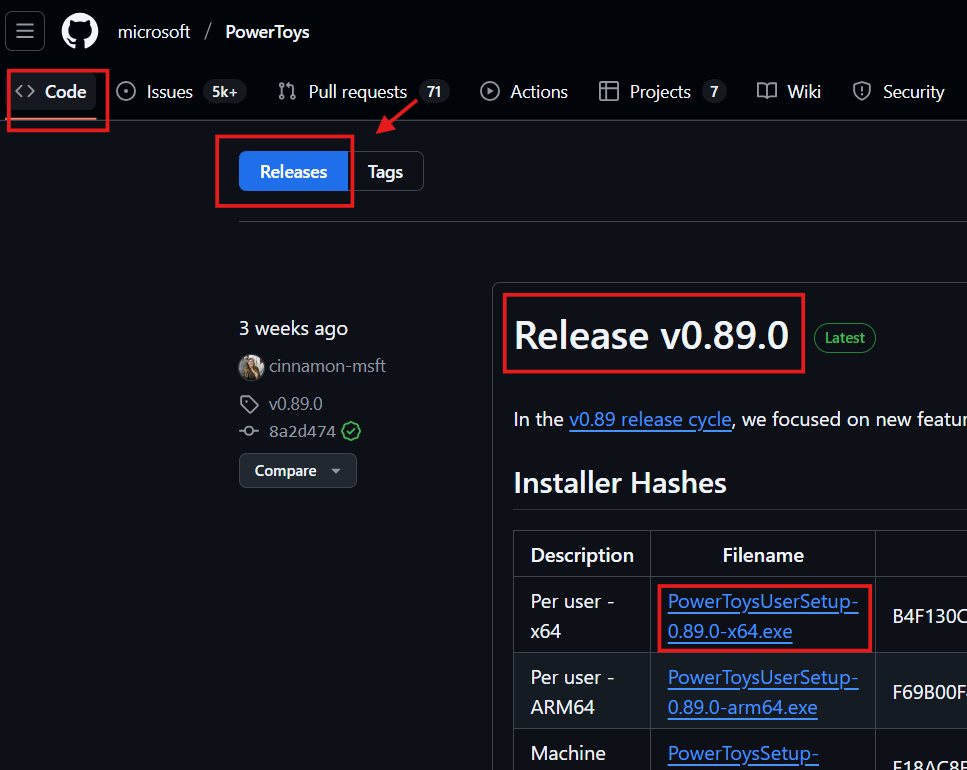
Task: Click the Installer Hashes heading
Action: [620, 483]
